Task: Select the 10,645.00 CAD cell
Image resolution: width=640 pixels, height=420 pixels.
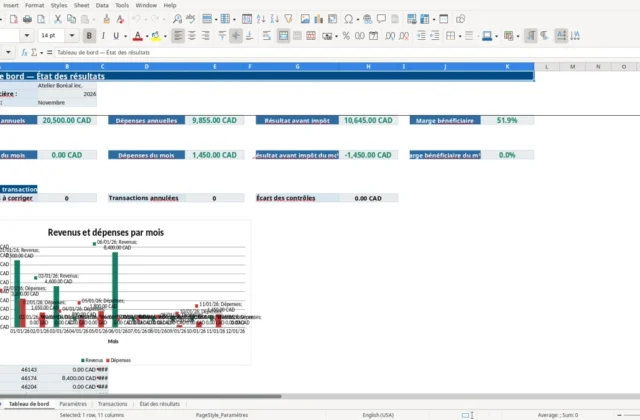Action: click(x=368, y=120)
